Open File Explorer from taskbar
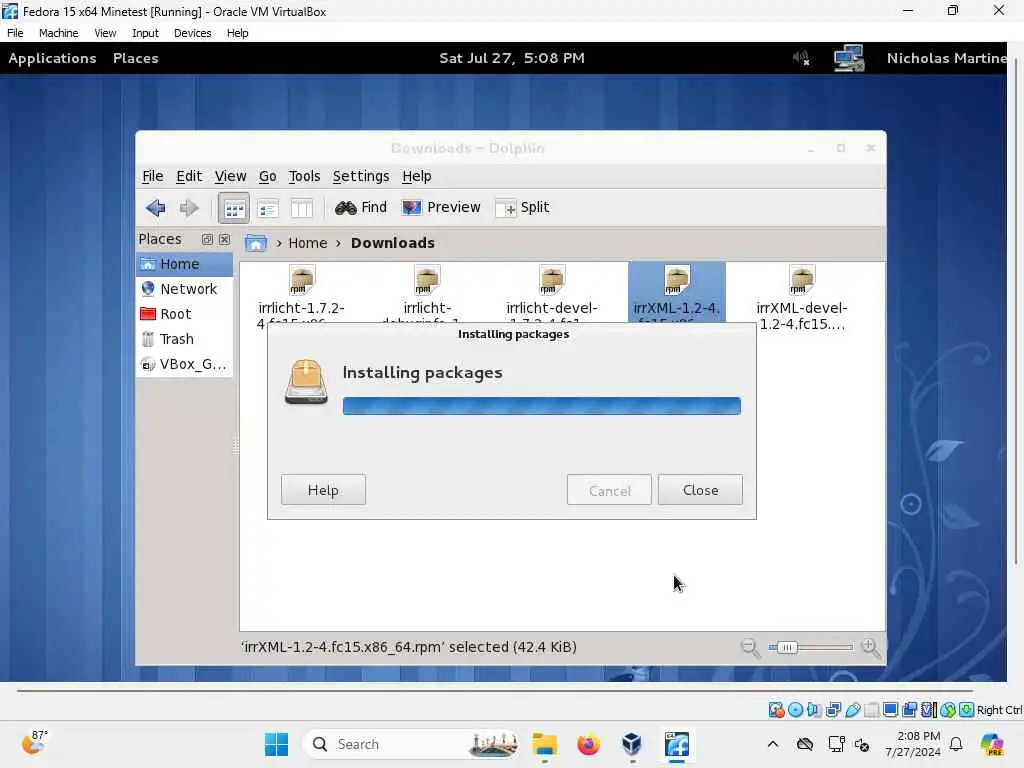Viewport: 1024px width, 768px height. [x=544, y=744]
